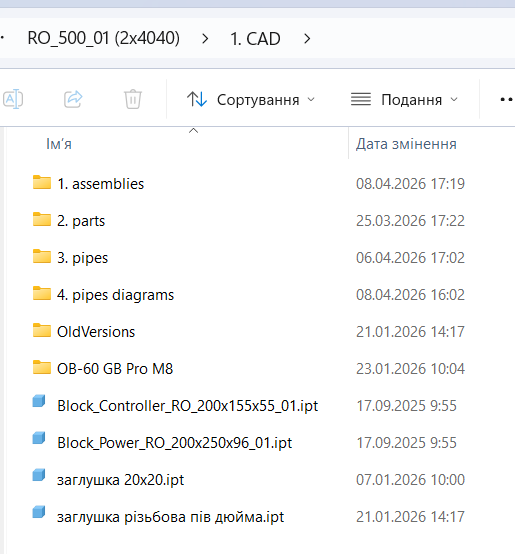Sort by Дата змінення column header
Viewport: 515px width, 554px height.
(406, 144)
